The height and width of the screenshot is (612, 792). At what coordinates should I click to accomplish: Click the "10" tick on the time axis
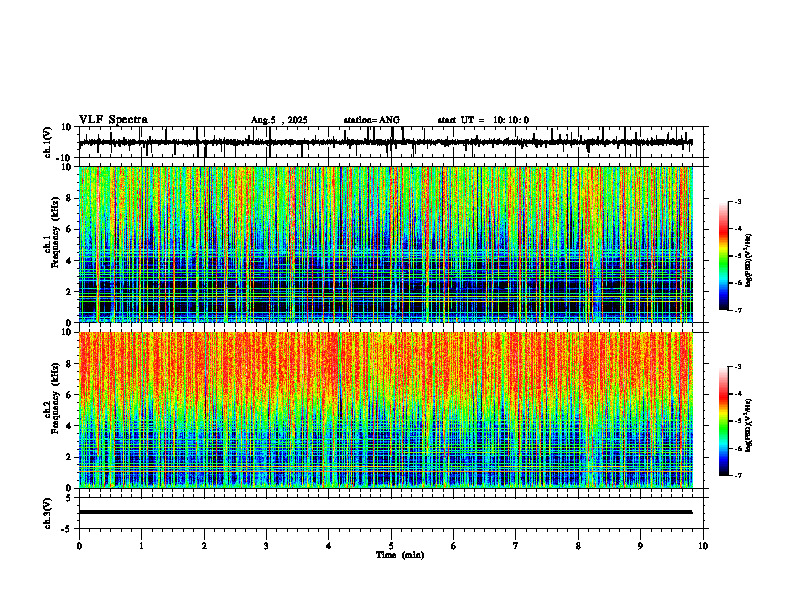point(703,546)
